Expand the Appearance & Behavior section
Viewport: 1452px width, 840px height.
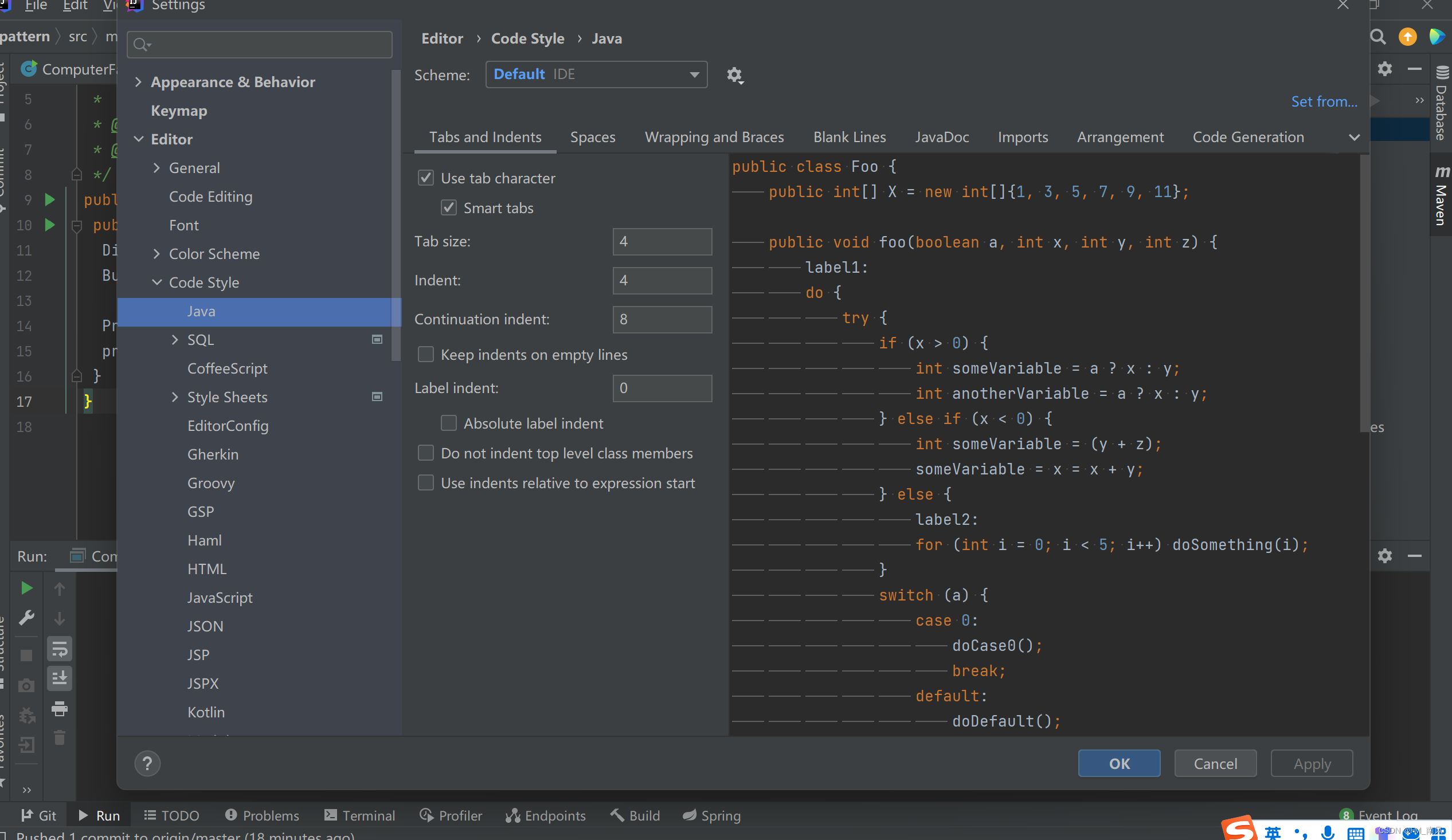click(138, 82)
